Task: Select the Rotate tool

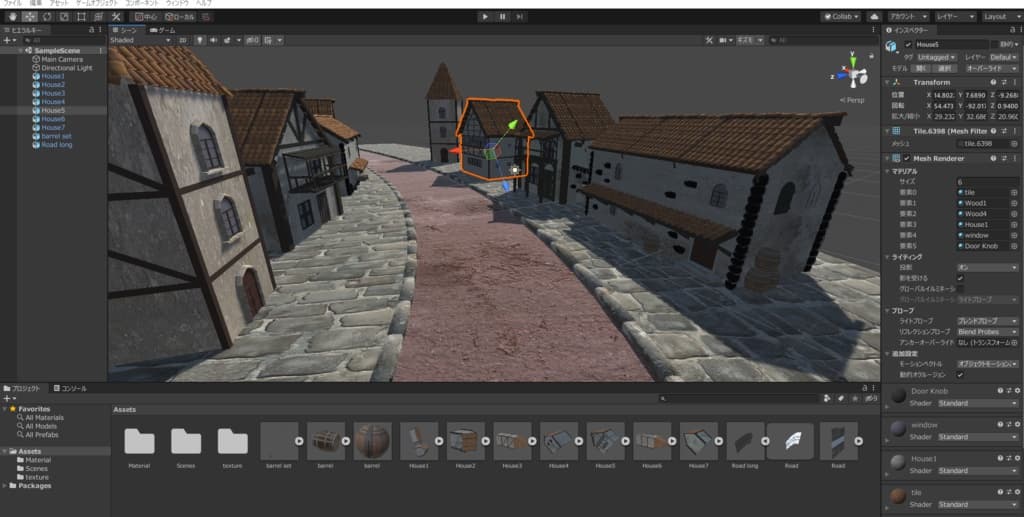Action: tap(46, 17)
